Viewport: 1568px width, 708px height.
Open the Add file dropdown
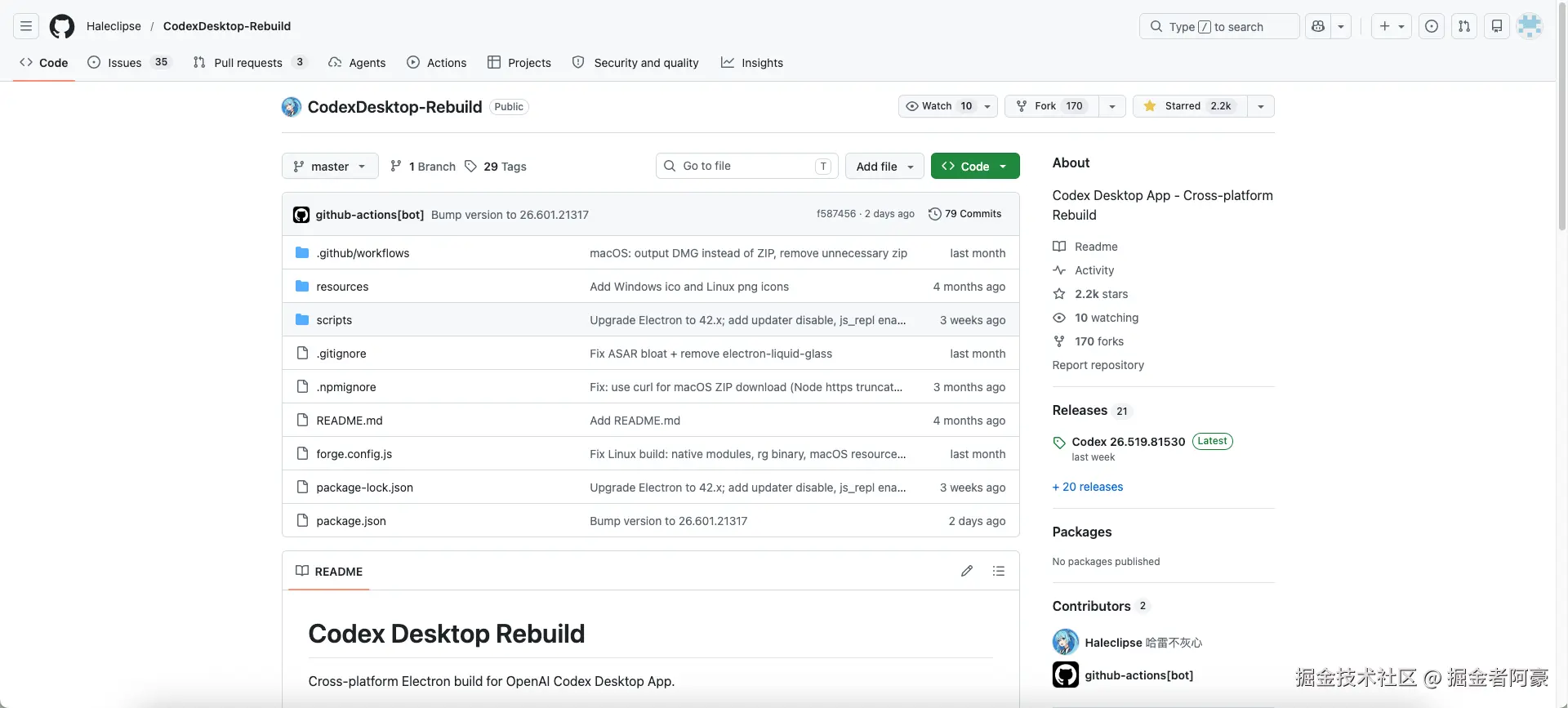pos(884,166)
